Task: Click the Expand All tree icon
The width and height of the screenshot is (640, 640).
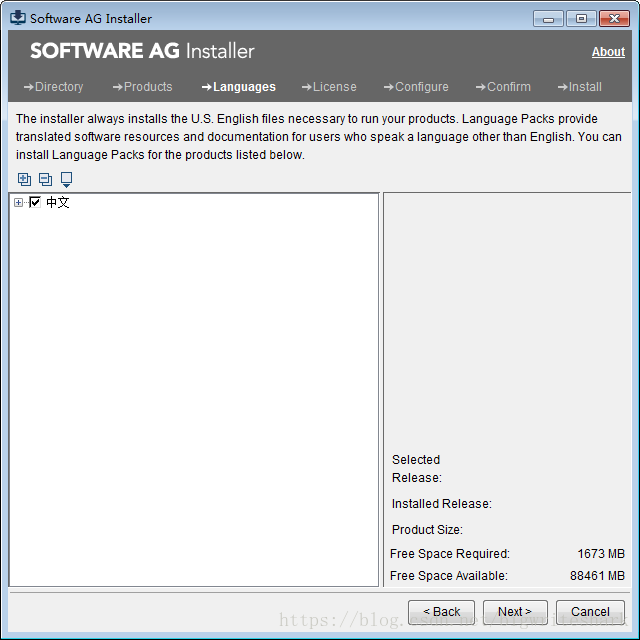Action: 24,179
